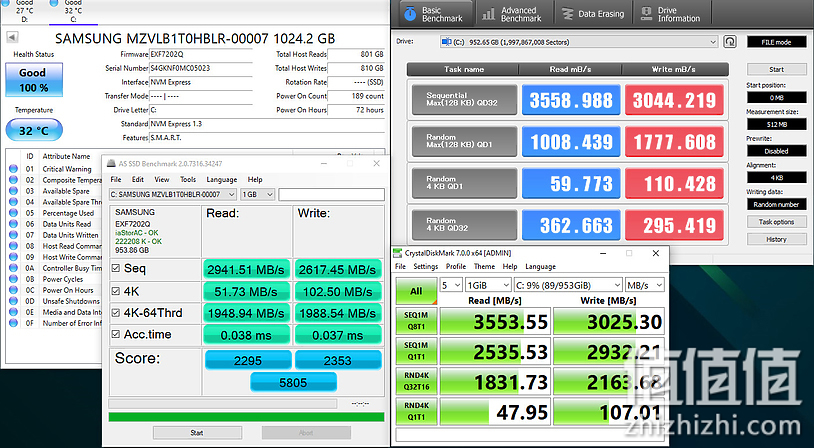Click the Firmware field EXF7202Q
814x448 pixels.
pos(201,54)
